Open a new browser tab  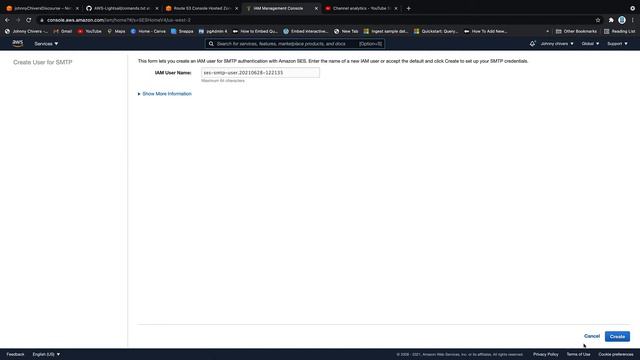pos(409,8)
